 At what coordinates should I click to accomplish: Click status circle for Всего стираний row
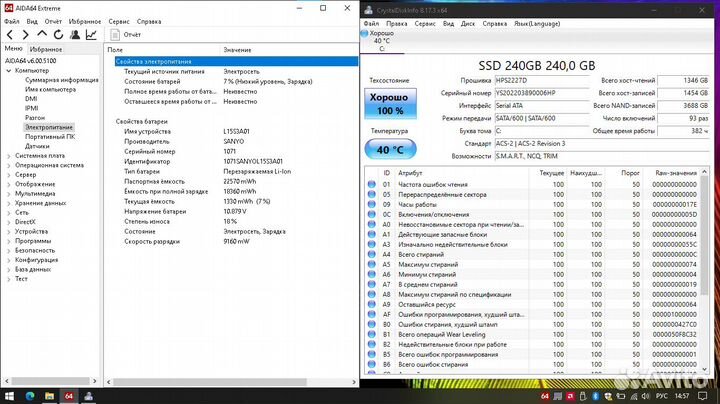click(x=371, y=254)
